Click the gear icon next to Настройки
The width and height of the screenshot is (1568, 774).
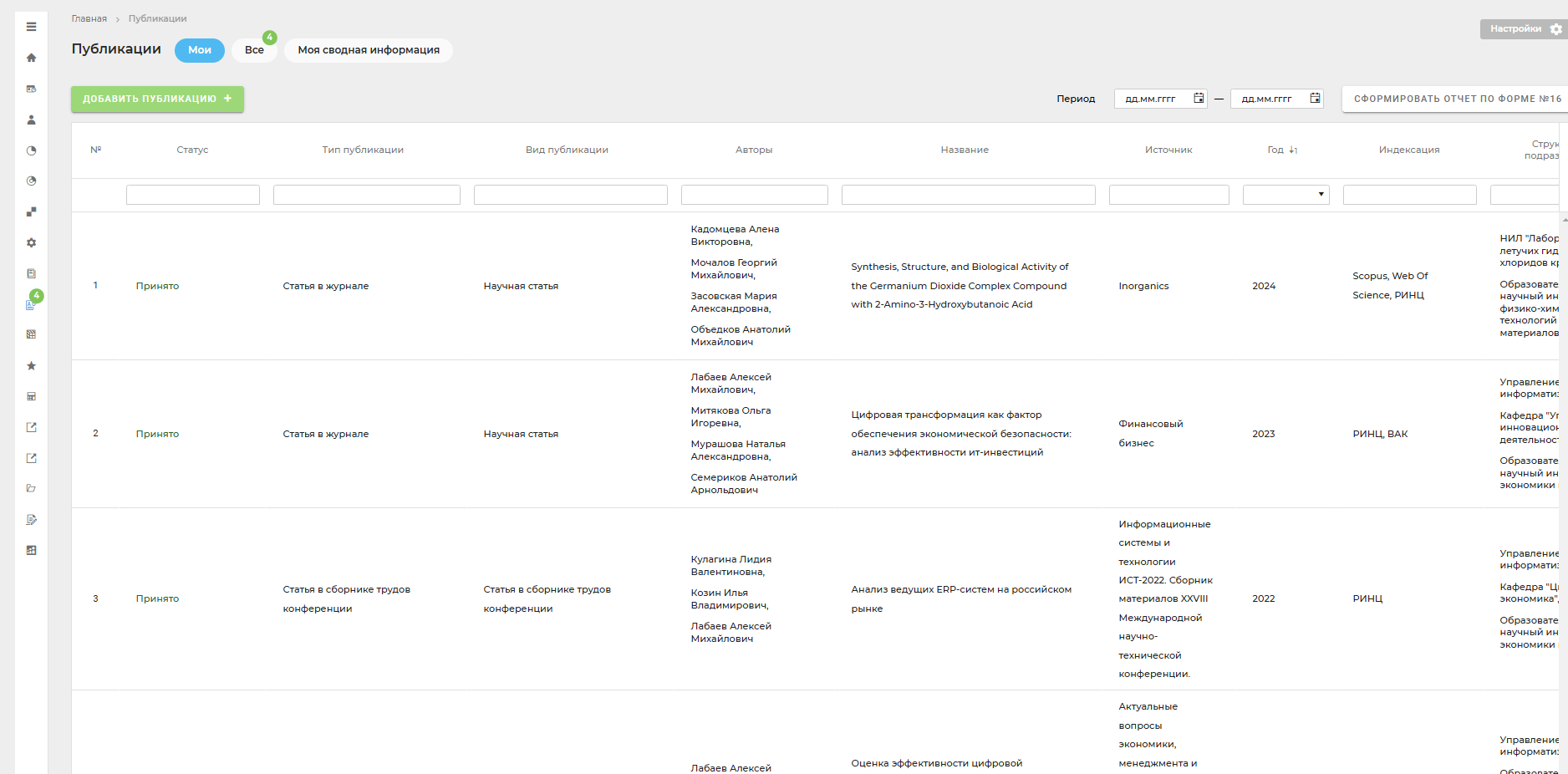[x=1555, y=29]
